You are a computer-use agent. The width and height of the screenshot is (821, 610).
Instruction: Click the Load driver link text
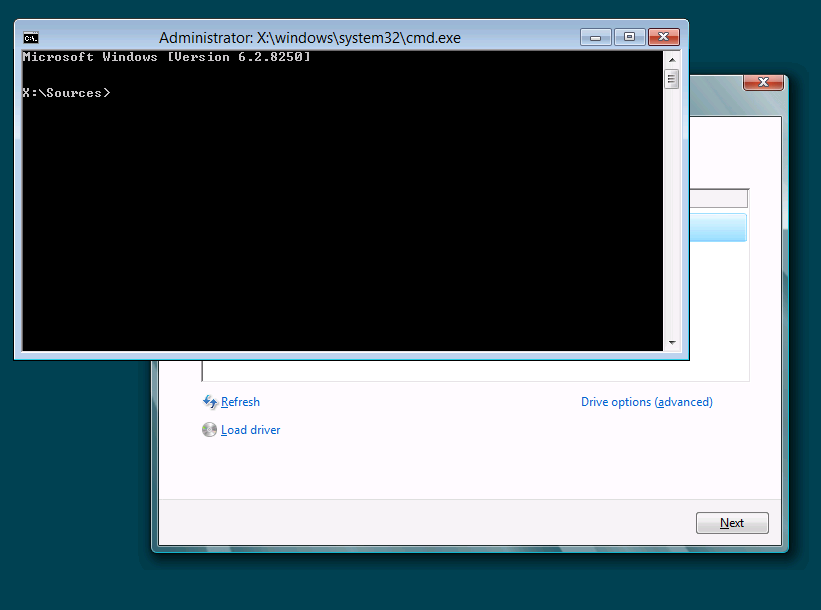click(x=250, y=430)
